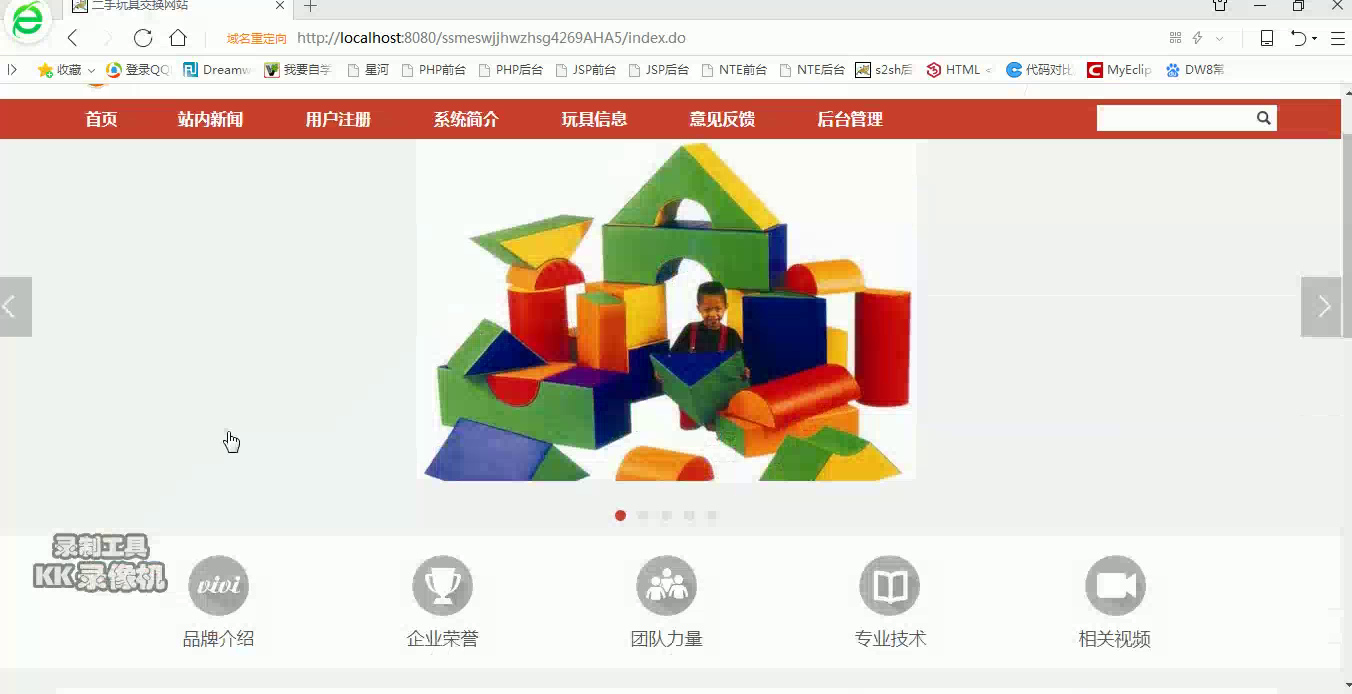Viewport: 1352px width, 694px height.
Task: Open the browser hamburger menu
Action: [1337, 38]
